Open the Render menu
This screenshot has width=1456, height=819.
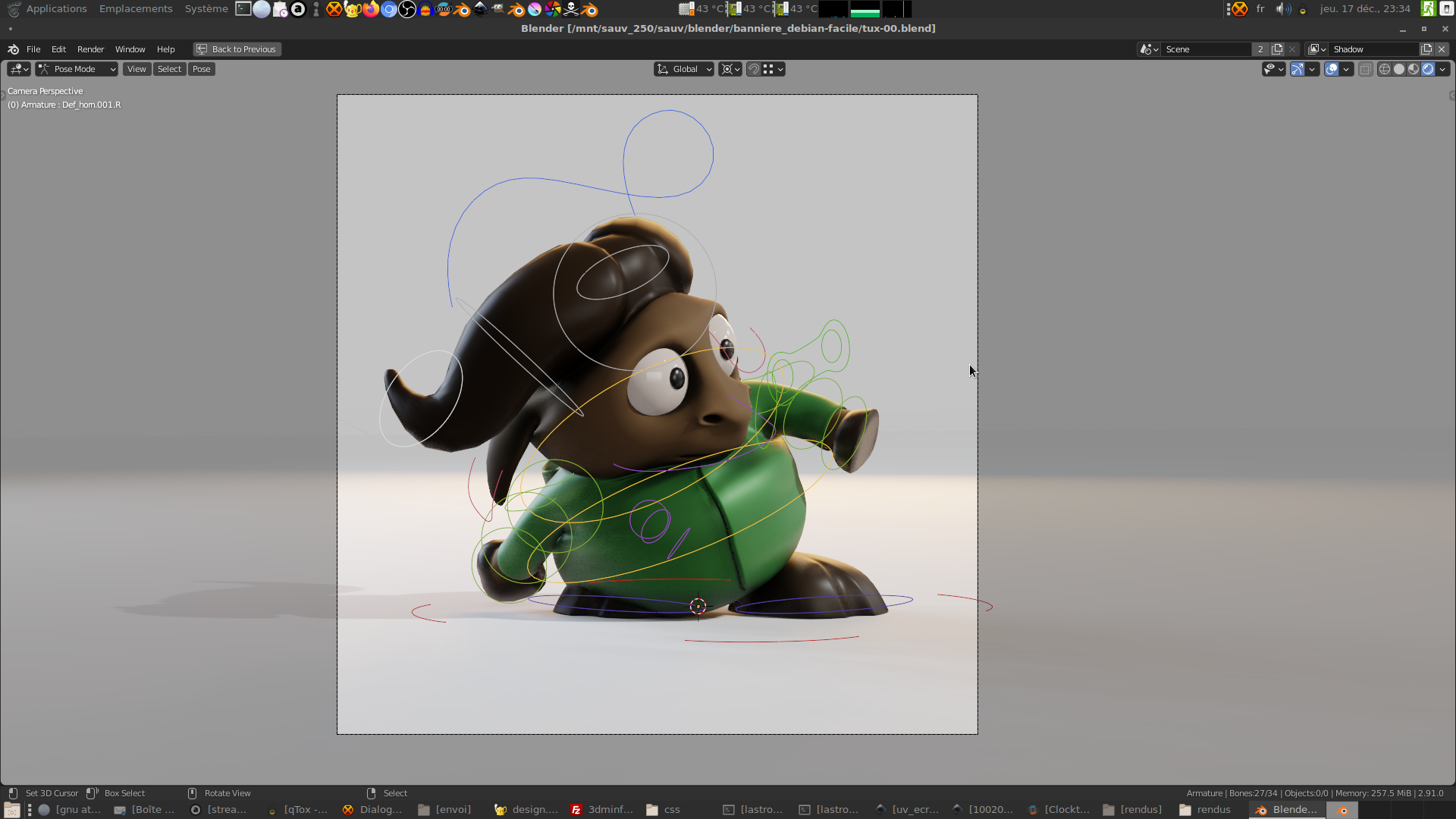point(90,49)
